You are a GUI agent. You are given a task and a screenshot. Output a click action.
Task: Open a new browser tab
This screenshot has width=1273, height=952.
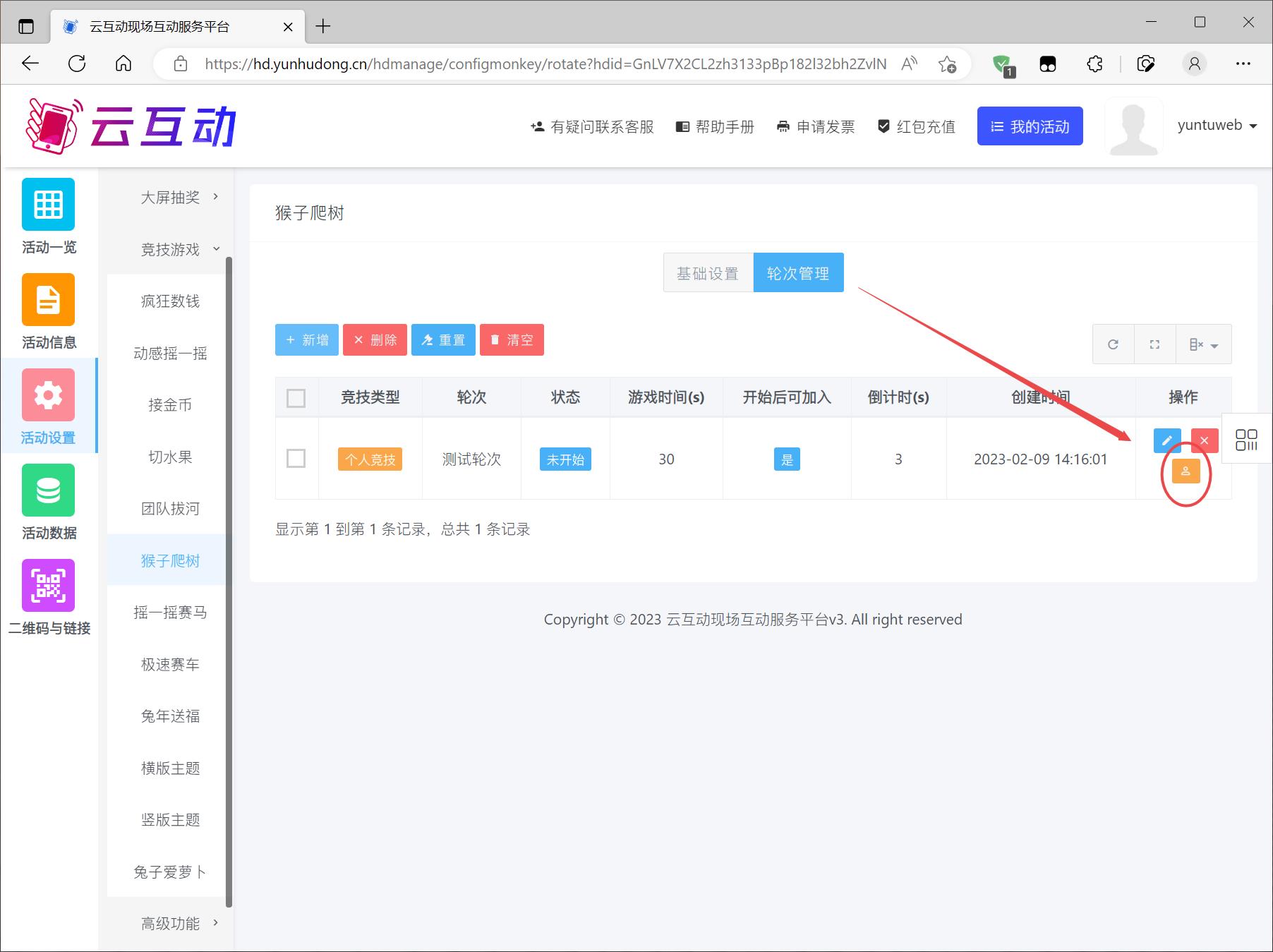[323, 26]
